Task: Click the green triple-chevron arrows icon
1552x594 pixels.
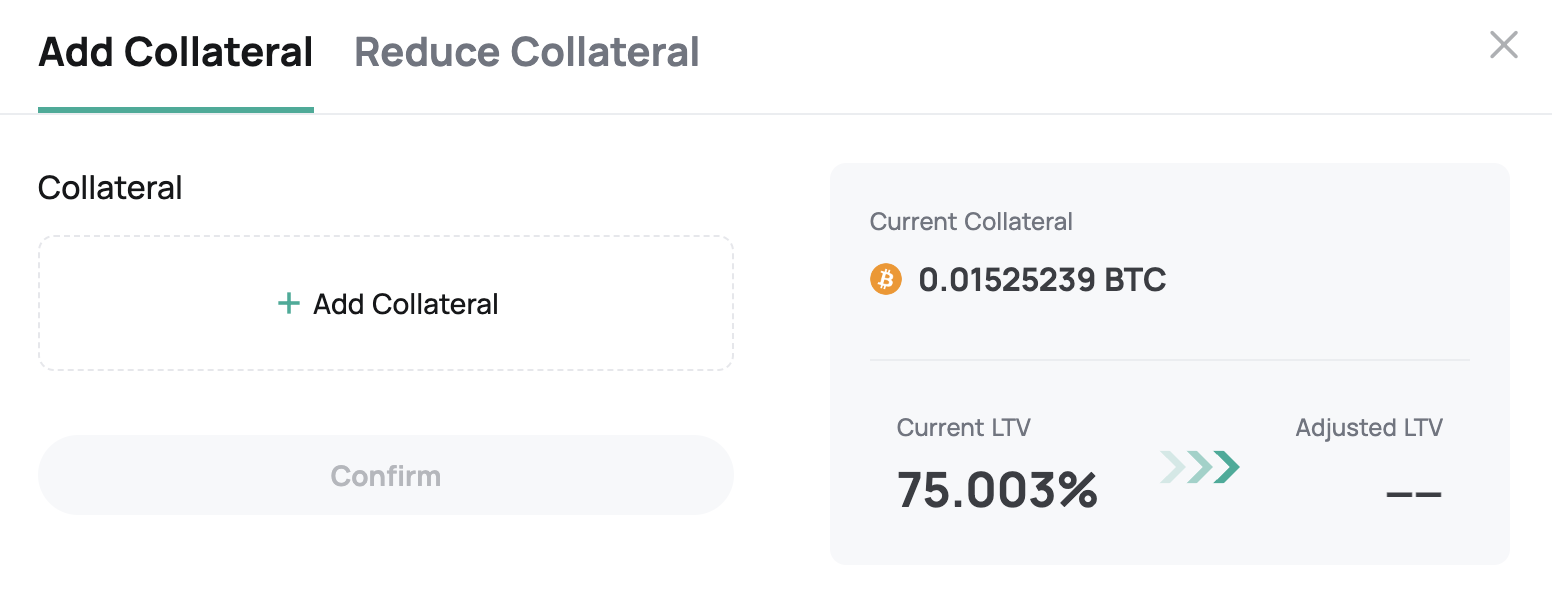Action: 1200,467
